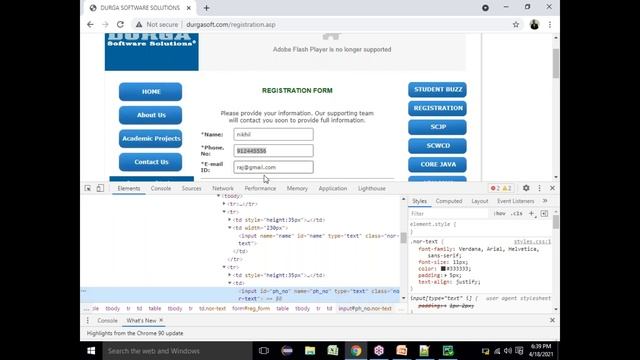
Task: Click the browser forward arrow
Action: coord(105,24)
